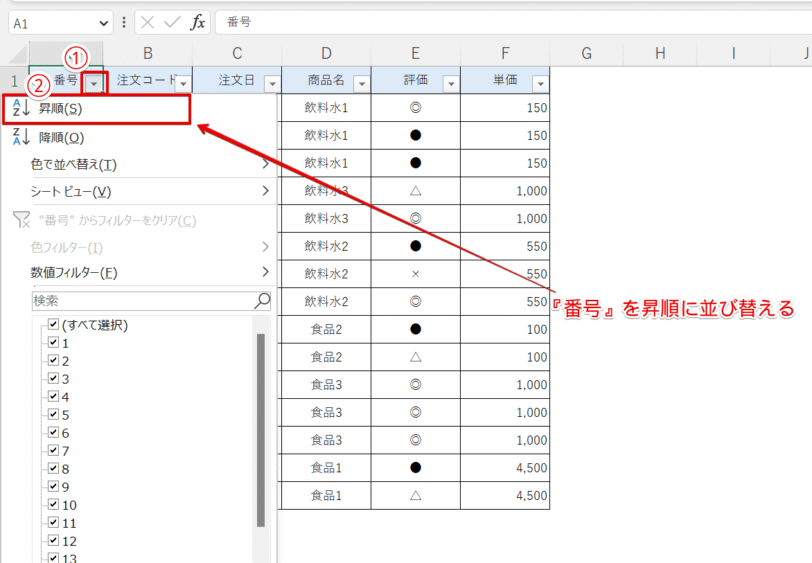Uncheck filter value 12
812x563 pixels.
coord(53,541)
